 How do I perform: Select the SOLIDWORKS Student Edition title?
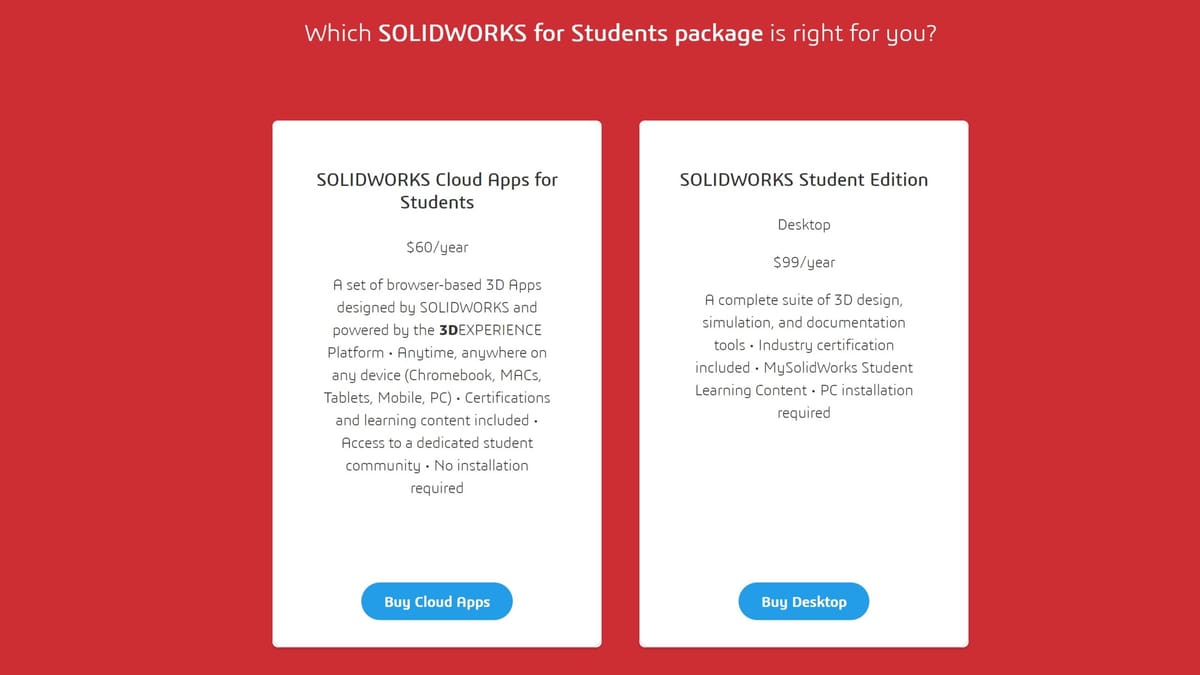click(x=804, y=180)
